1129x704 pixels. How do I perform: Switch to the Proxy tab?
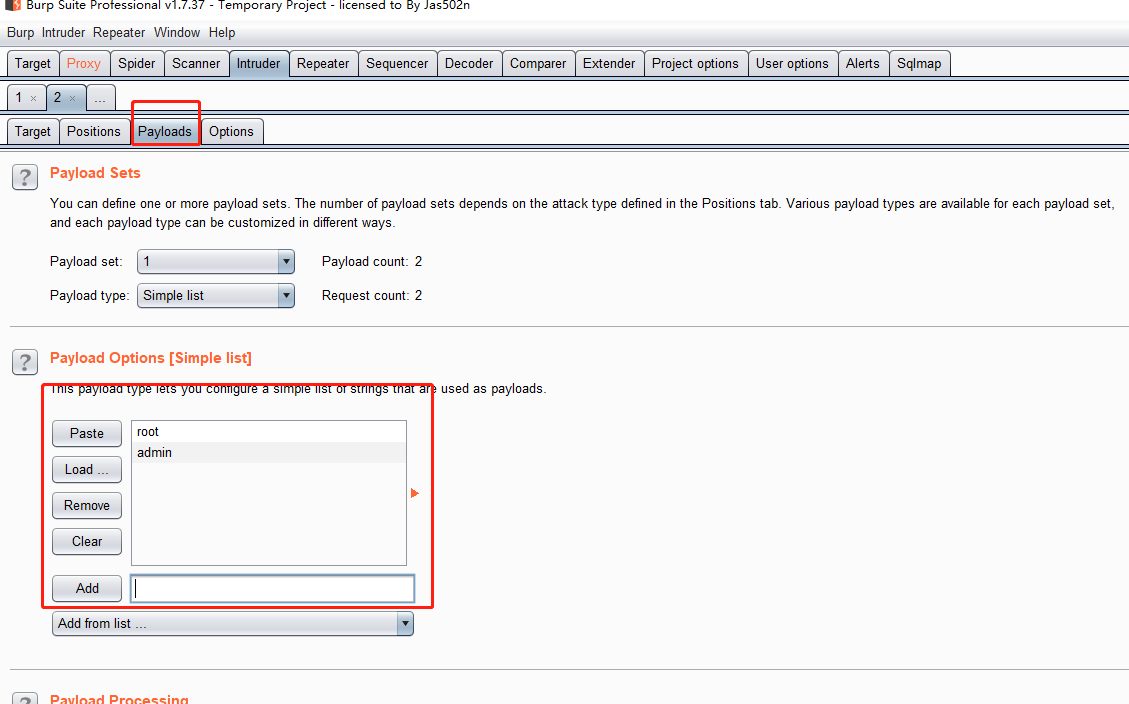point(84,63)
